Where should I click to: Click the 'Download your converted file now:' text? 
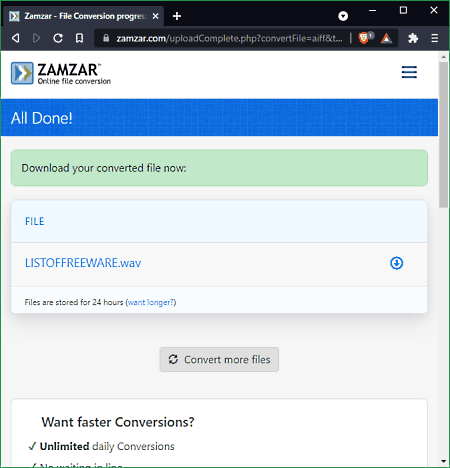[x=104, y=168]
